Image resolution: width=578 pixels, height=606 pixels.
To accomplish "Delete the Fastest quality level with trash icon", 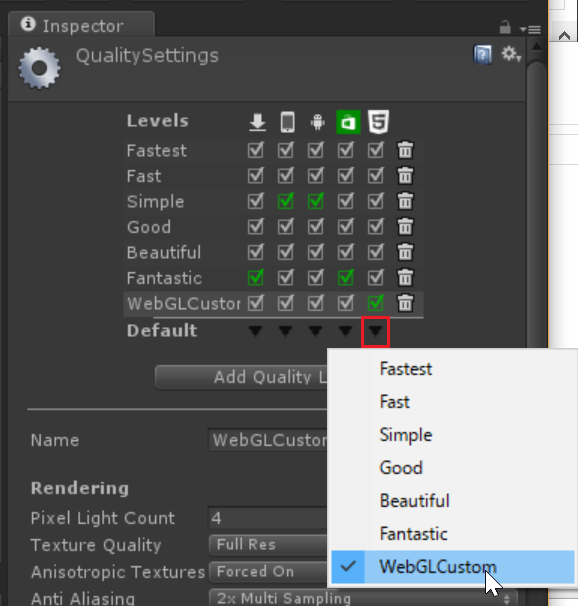I will pos(405,150).
